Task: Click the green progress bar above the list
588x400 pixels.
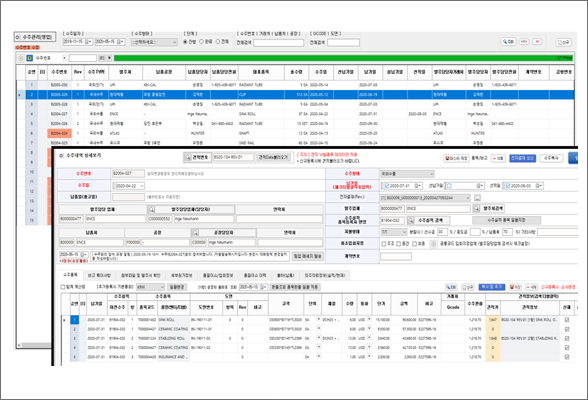Action: (343, 58)
